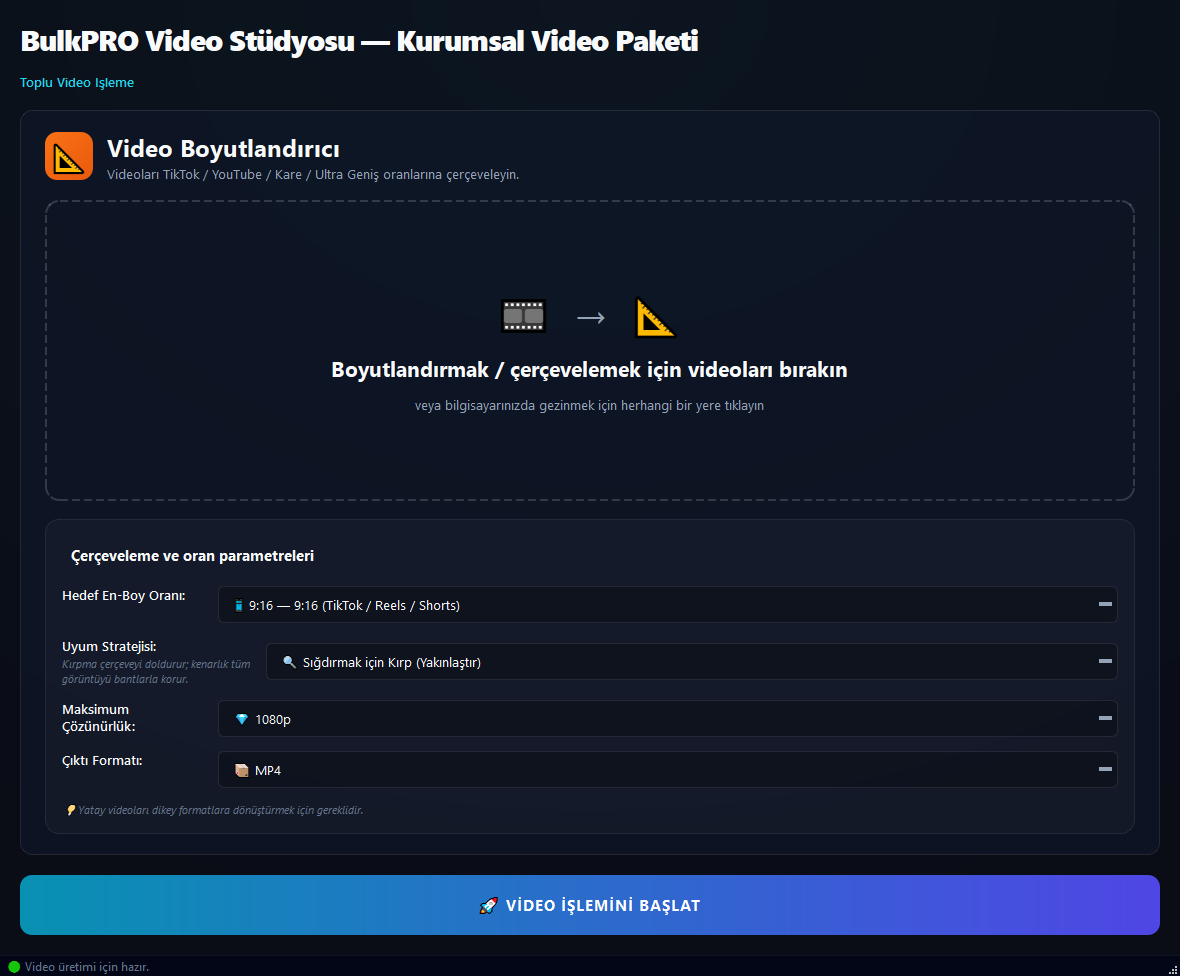Open the Maksimum Çözünürlük dropdown
The height and width of the screenshot is (976, 1180).
click(668, 719)
